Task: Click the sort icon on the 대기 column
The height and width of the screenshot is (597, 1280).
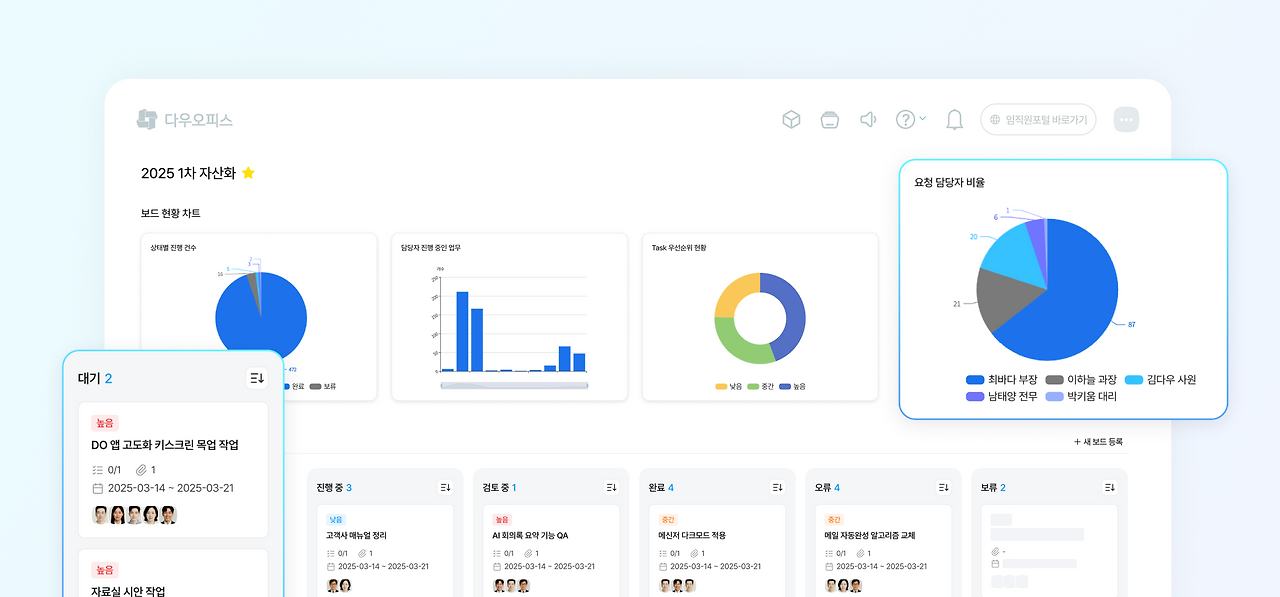Action: [x=256, y=377]
